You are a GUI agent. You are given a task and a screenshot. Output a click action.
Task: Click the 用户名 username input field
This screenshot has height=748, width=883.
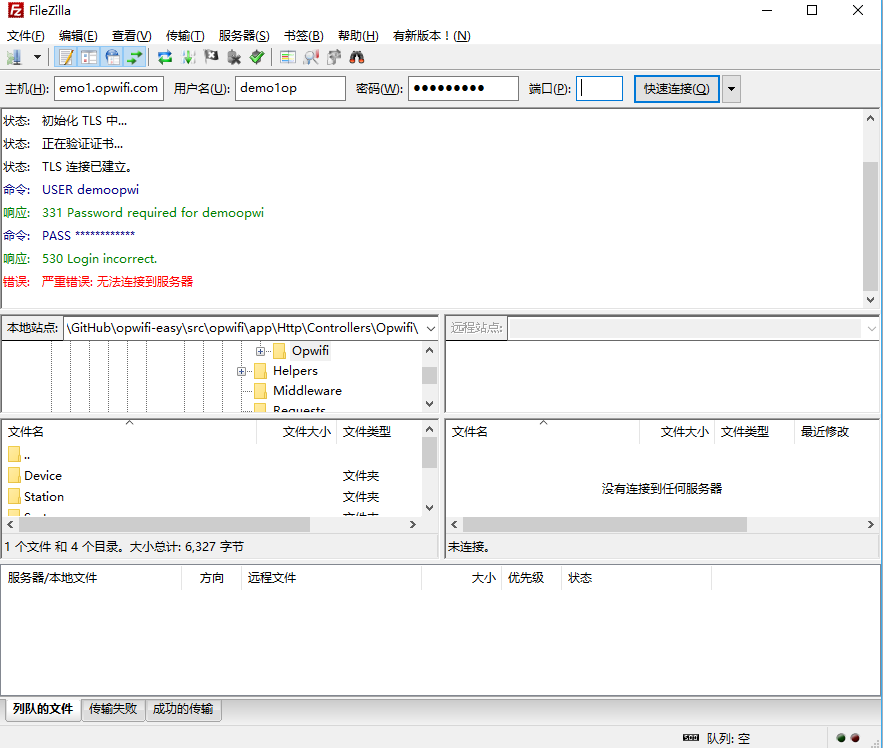(x=290, y=88)
